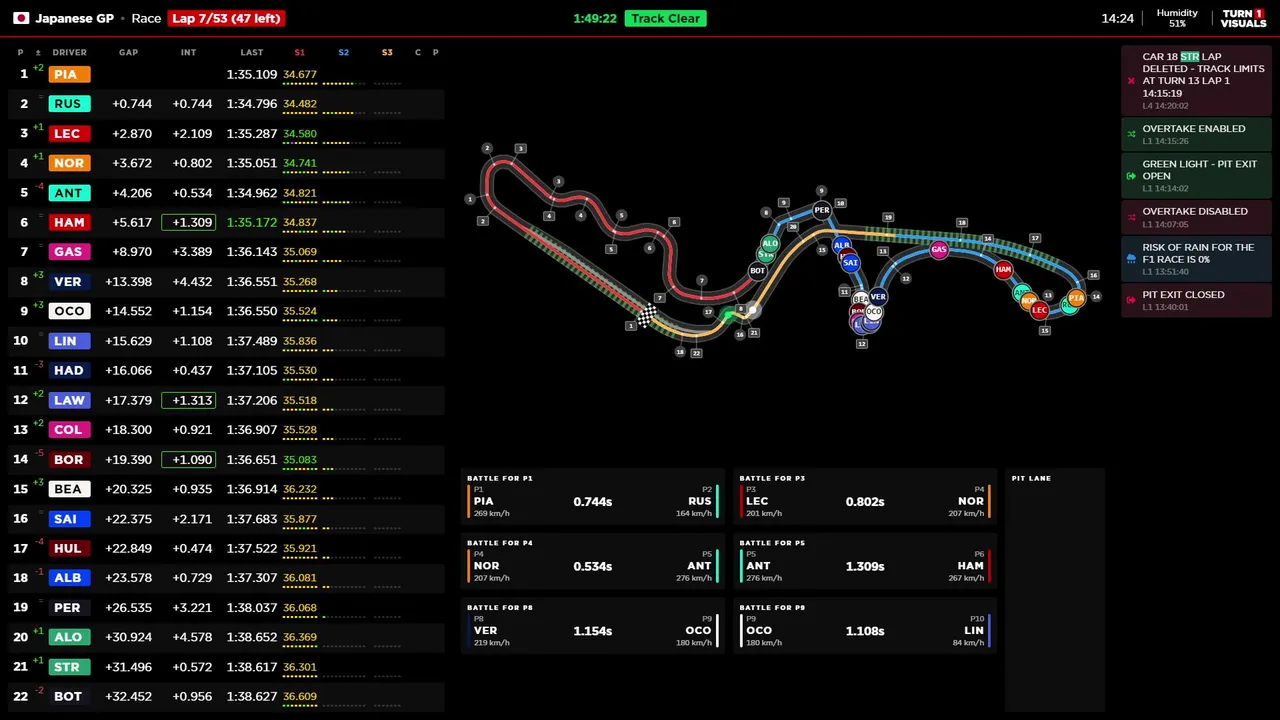
Task: Click the Track Clear status badge
Action: pyautogui.click(x=665, y=18)
